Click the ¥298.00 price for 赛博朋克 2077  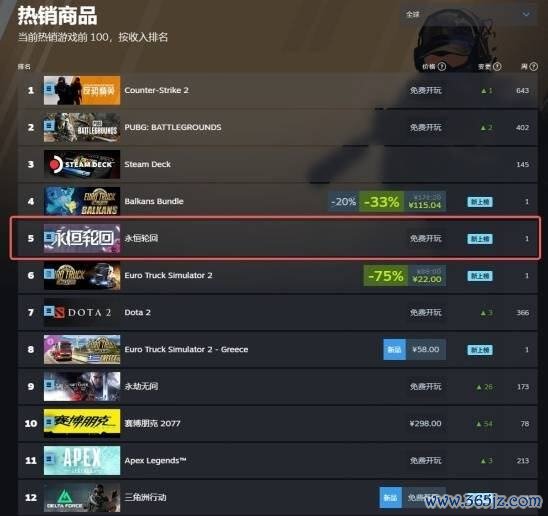point(425,423)
